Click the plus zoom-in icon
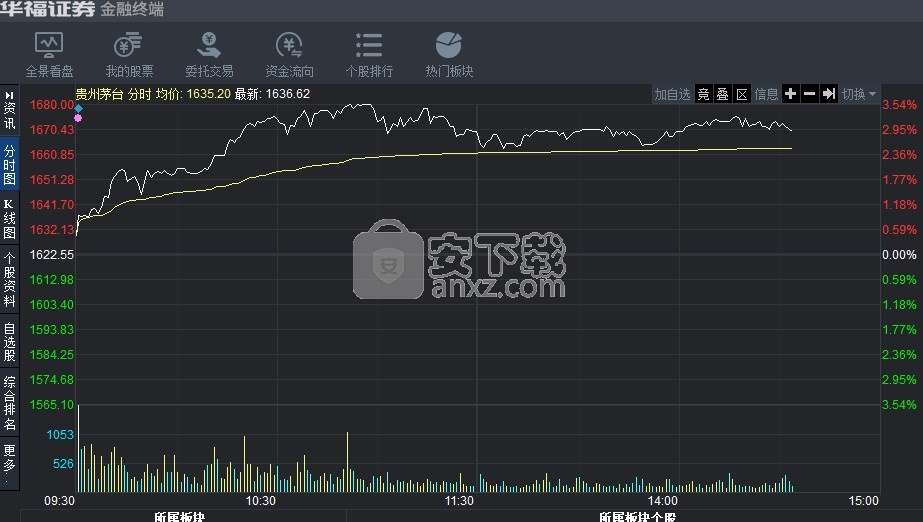Viewport: 923px width, 522px height. click(791, 94)
